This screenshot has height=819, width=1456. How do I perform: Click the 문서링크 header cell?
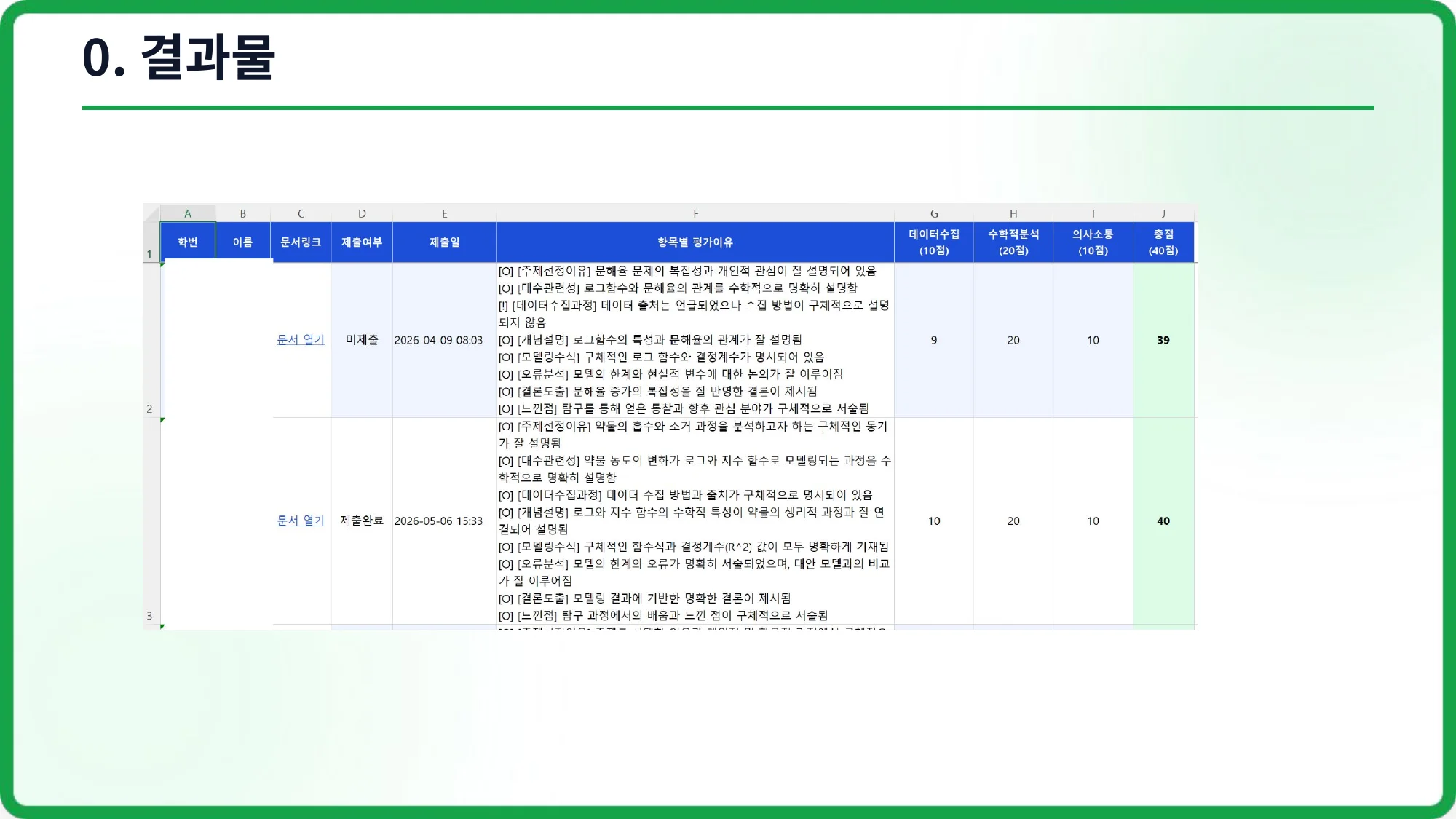coord(301,242)
